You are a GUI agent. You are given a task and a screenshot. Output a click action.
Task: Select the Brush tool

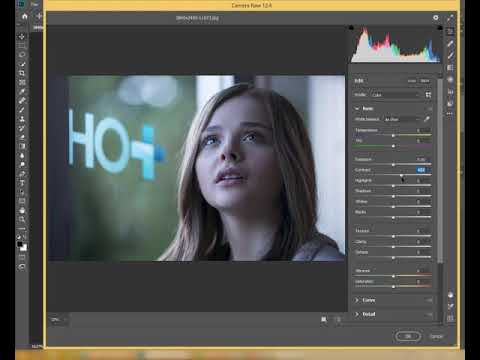point(22,110)
